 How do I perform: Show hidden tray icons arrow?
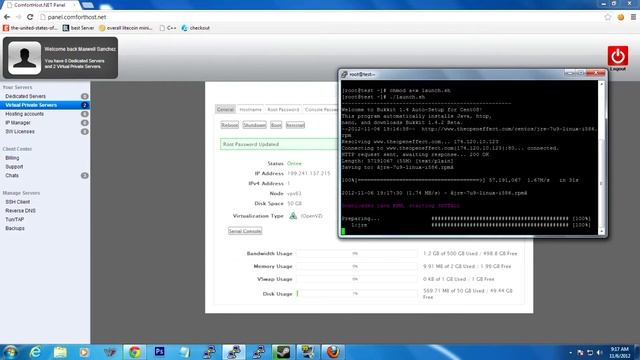coord(570,352)
